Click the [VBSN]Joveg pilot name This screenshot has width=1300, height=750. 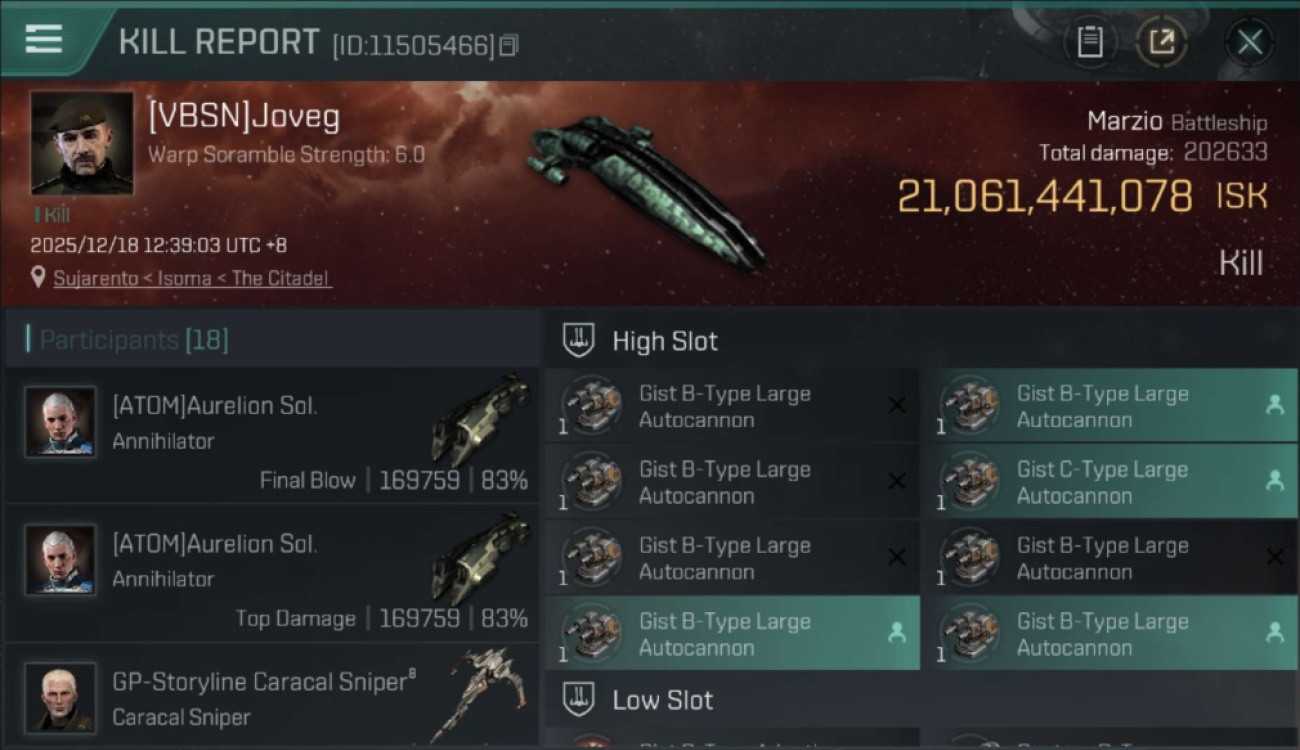(243, 117)
